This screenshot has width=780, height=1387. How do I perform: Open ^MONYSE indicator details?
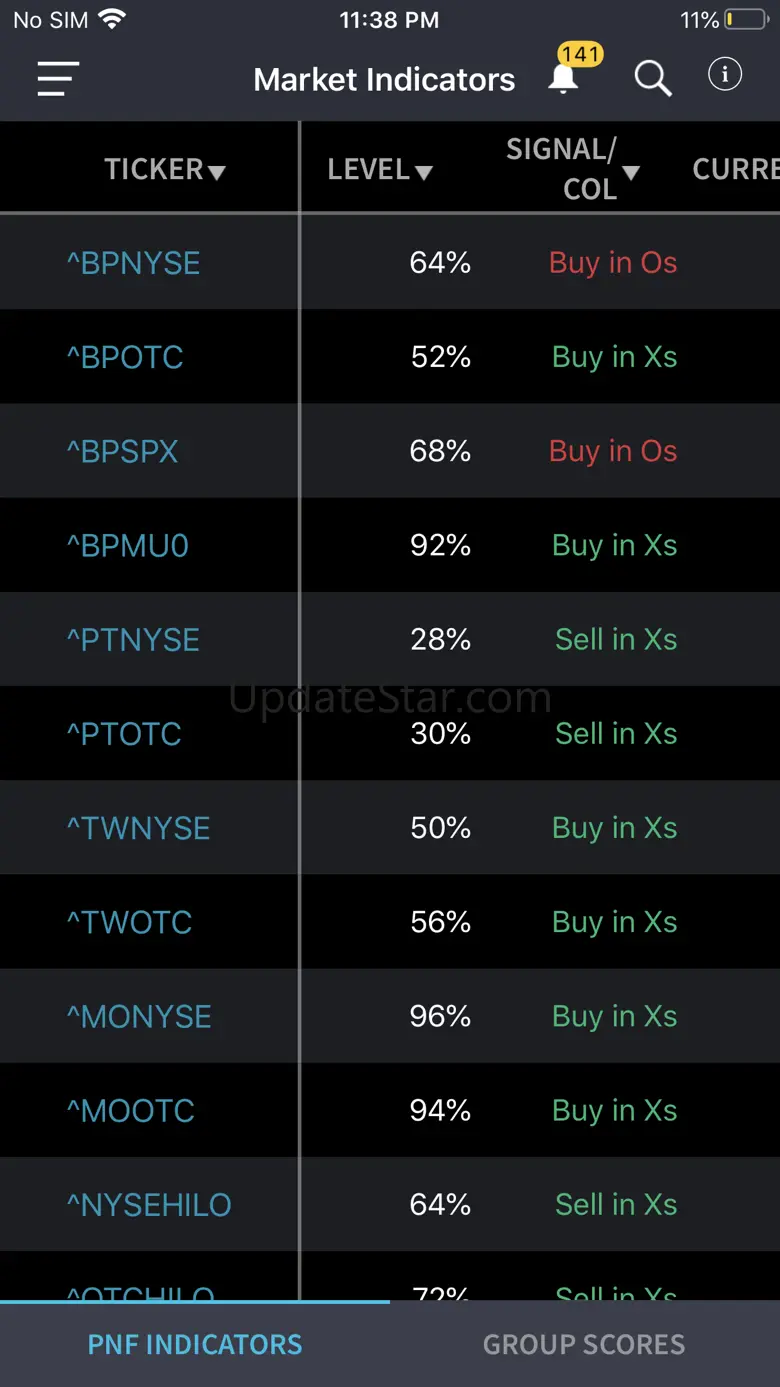[139, 1017]
